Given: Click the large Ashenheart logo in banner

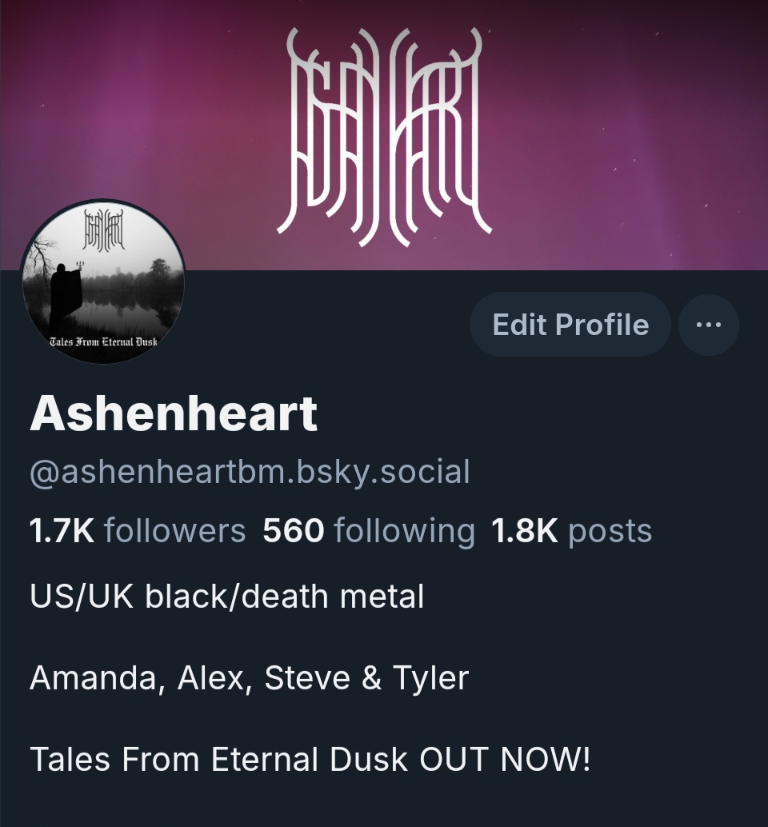Looking at the screenshot, I should coord(385,137).
